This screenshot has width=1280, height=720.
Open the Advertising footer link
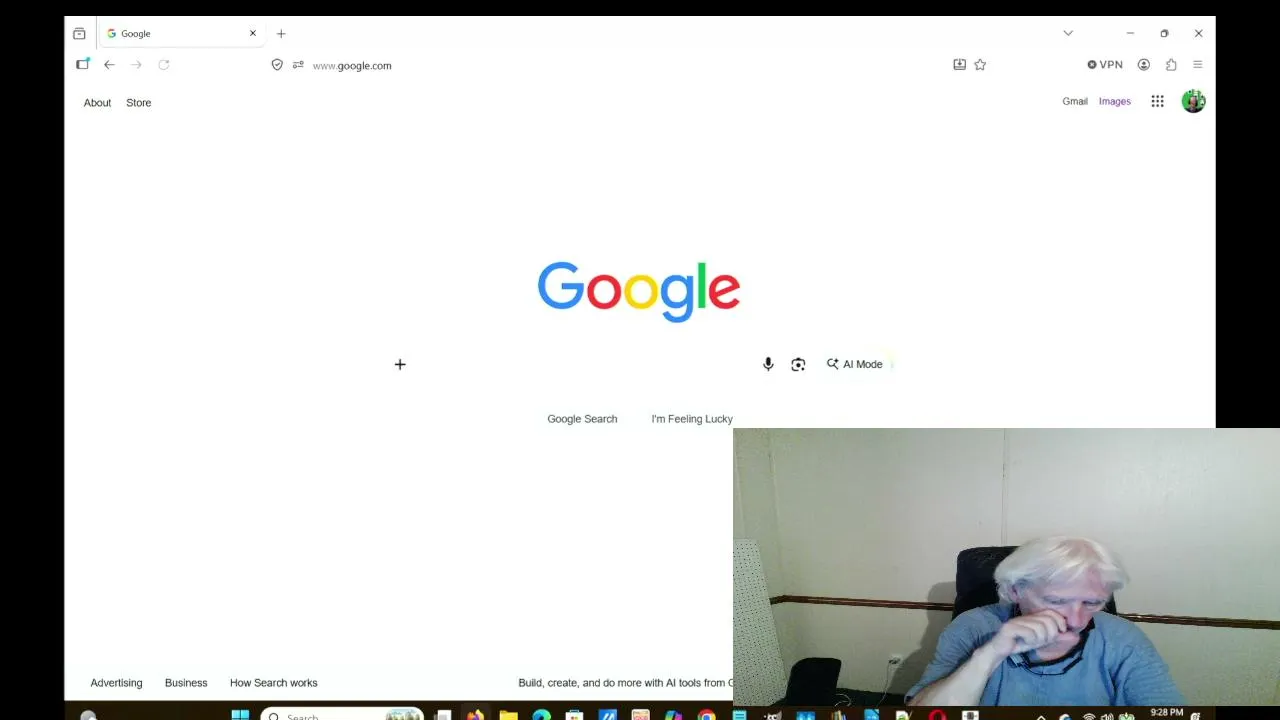[x=116, y=683]
